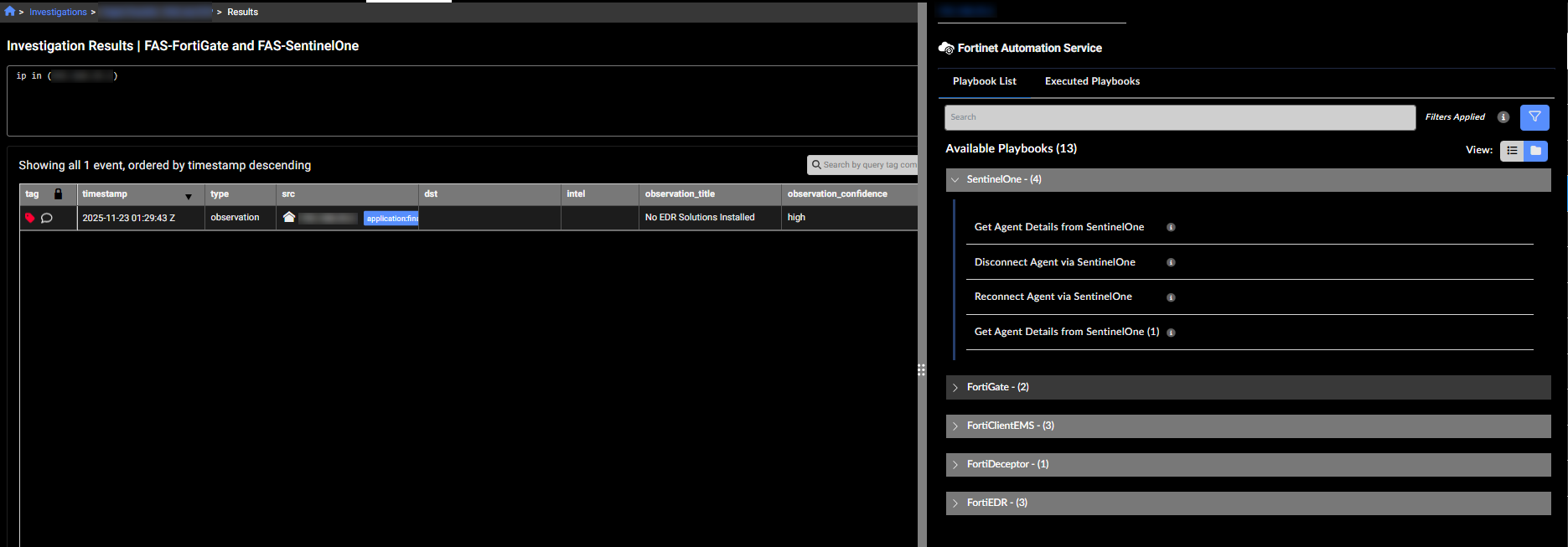
Task: Click the Filters Applied info icon
Action: 1503,117
